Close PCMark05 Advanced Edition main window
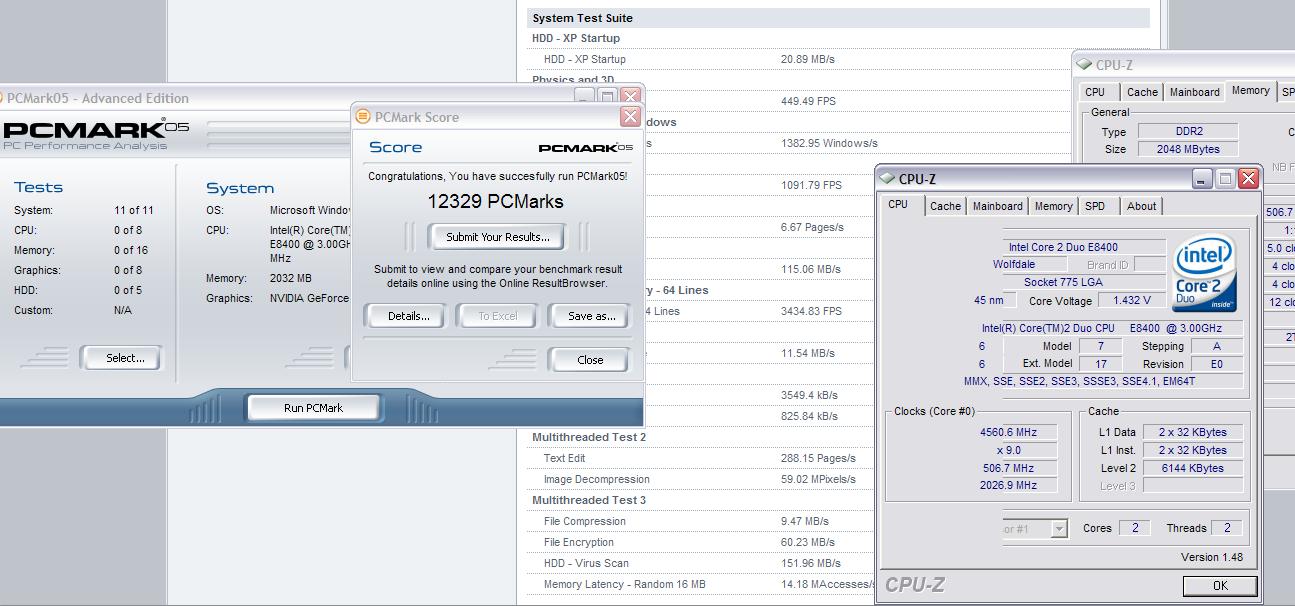 coord(630,97)
